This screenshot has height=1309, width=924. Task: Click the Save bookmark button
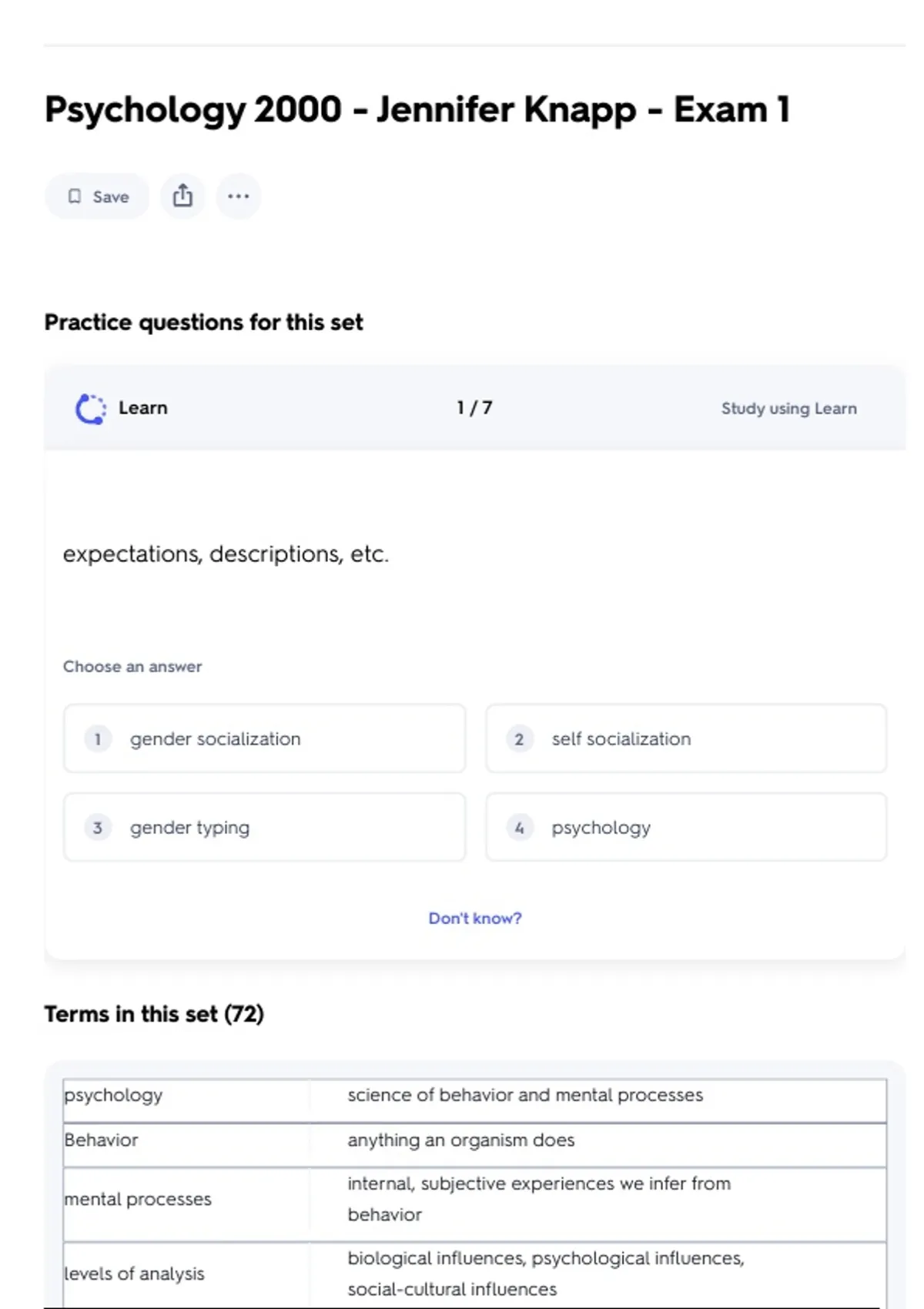tap(97, 196)
